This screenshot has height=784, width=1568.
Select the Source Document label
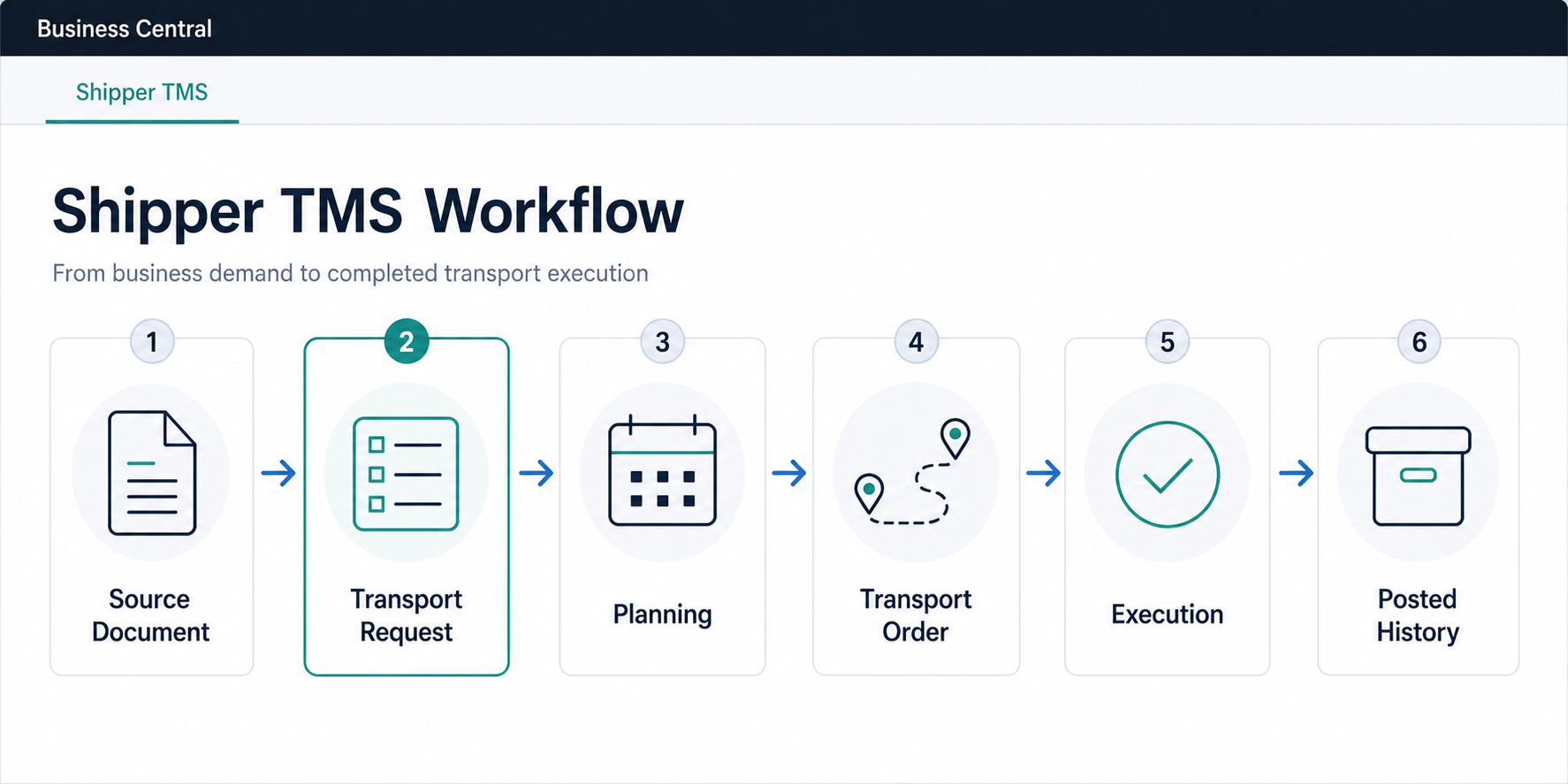(x=150, y=615)
